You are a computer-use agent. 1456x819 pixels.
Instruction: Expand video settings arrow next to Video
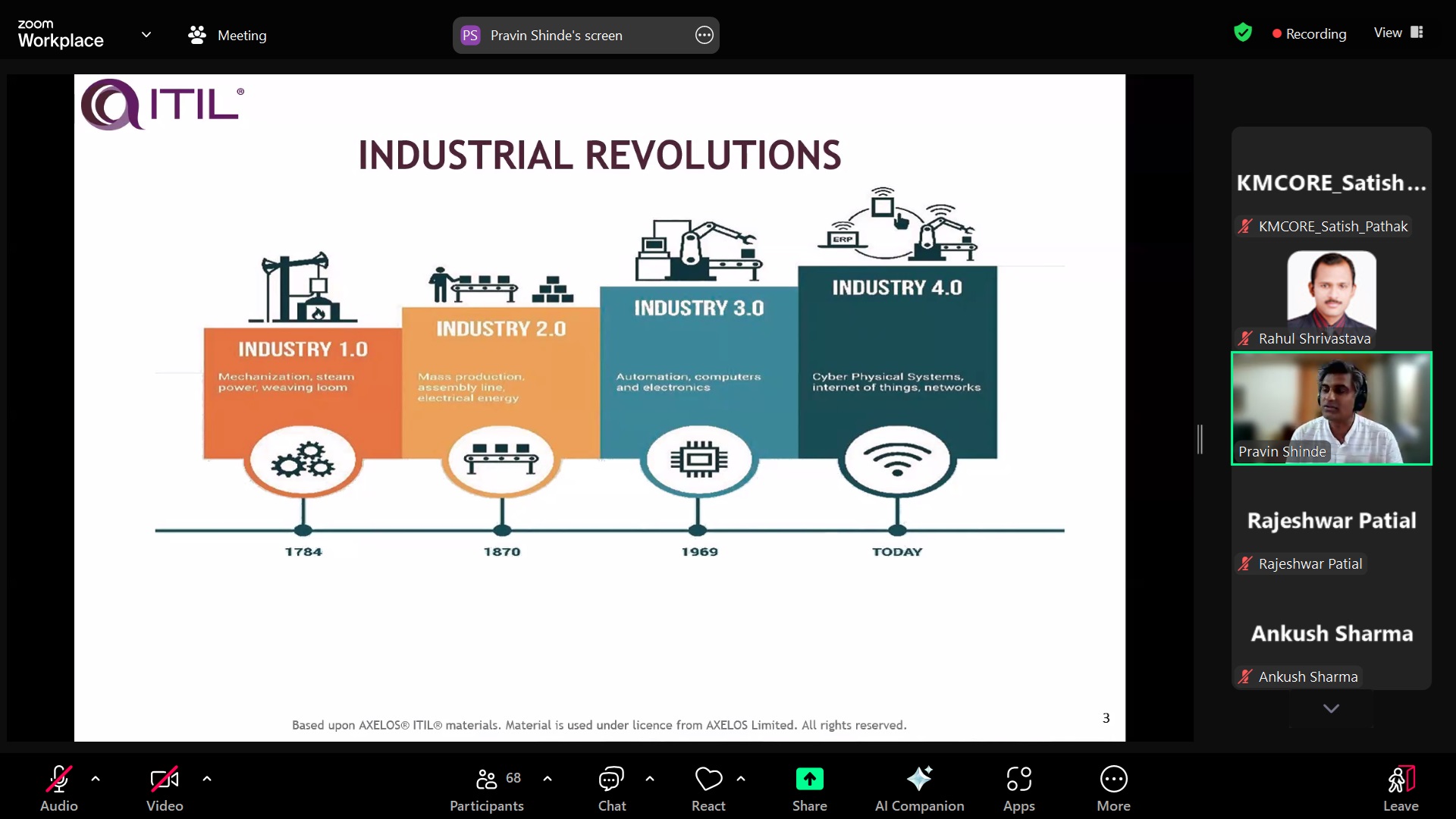pyautogui.click(x=207, y=779)
